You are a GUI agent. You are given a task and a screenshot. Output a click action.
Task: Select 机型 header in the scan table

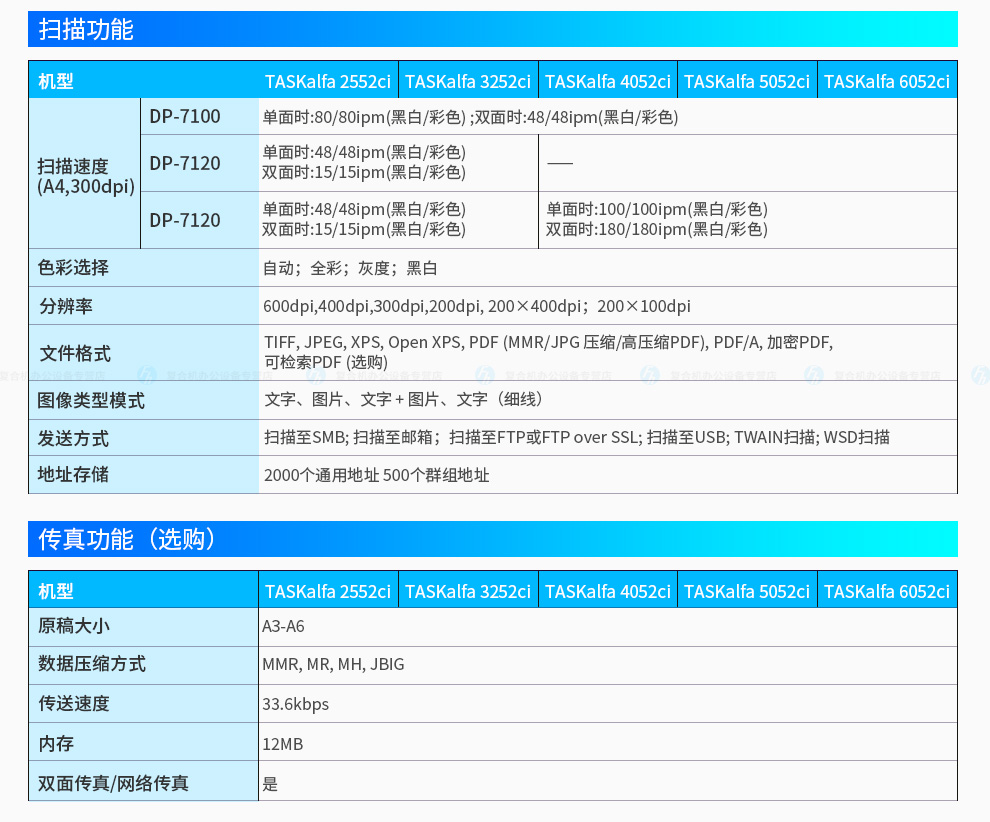[x=56, y=81]
